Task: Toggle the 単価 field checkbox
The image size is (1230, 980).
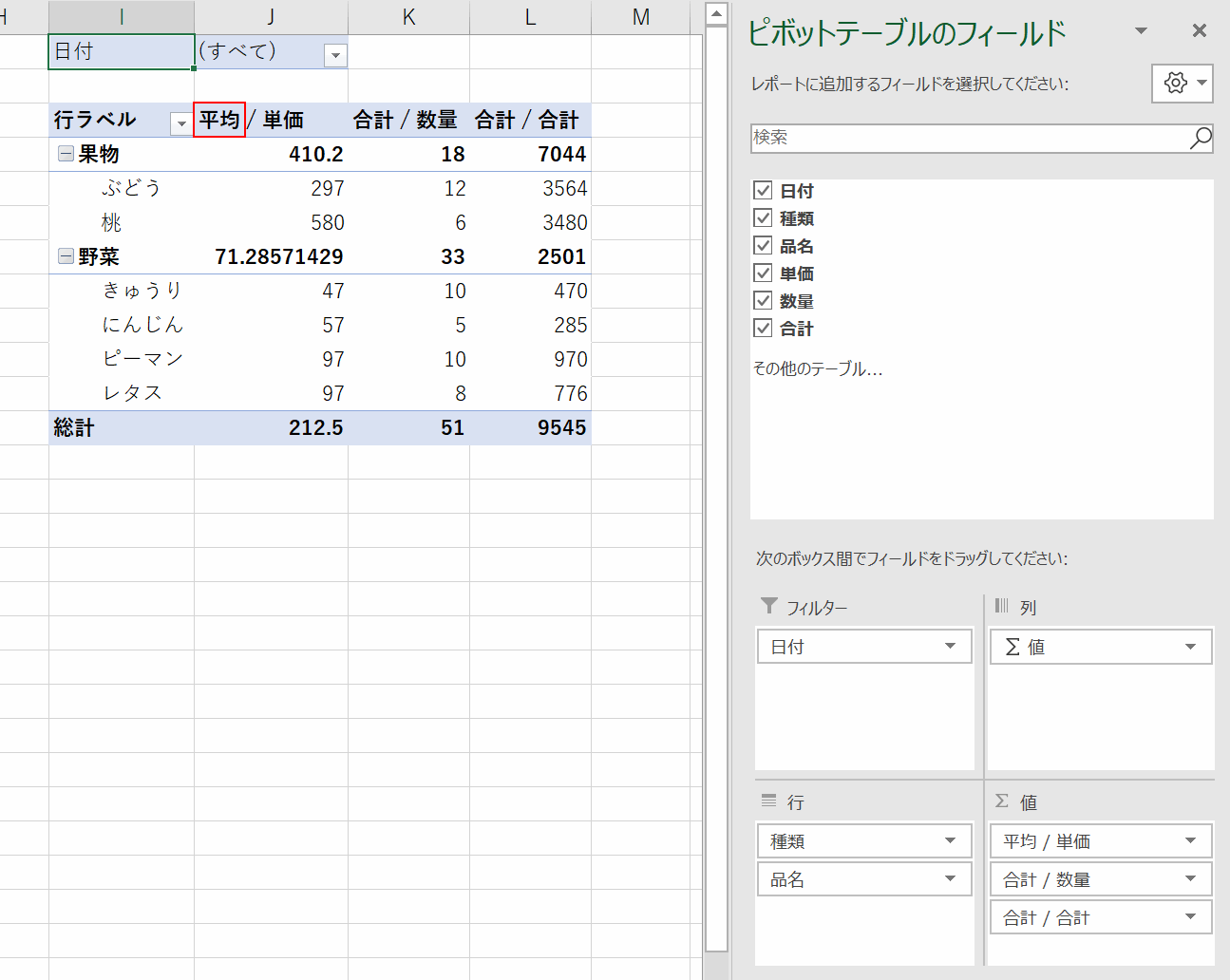Action: pos(763,273)
